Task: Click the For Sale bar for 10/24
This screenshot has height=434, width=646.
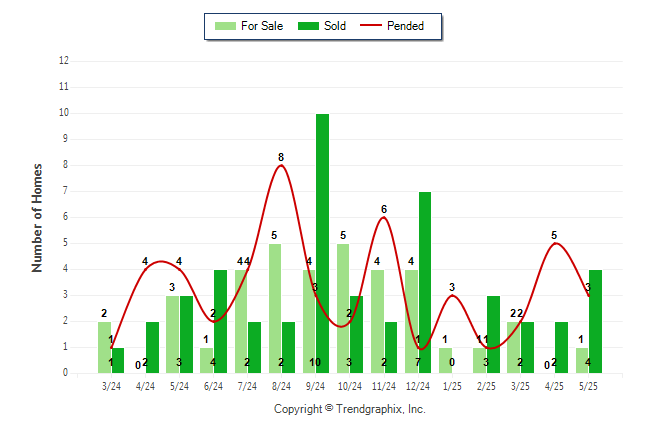Action: coord(343,308)
